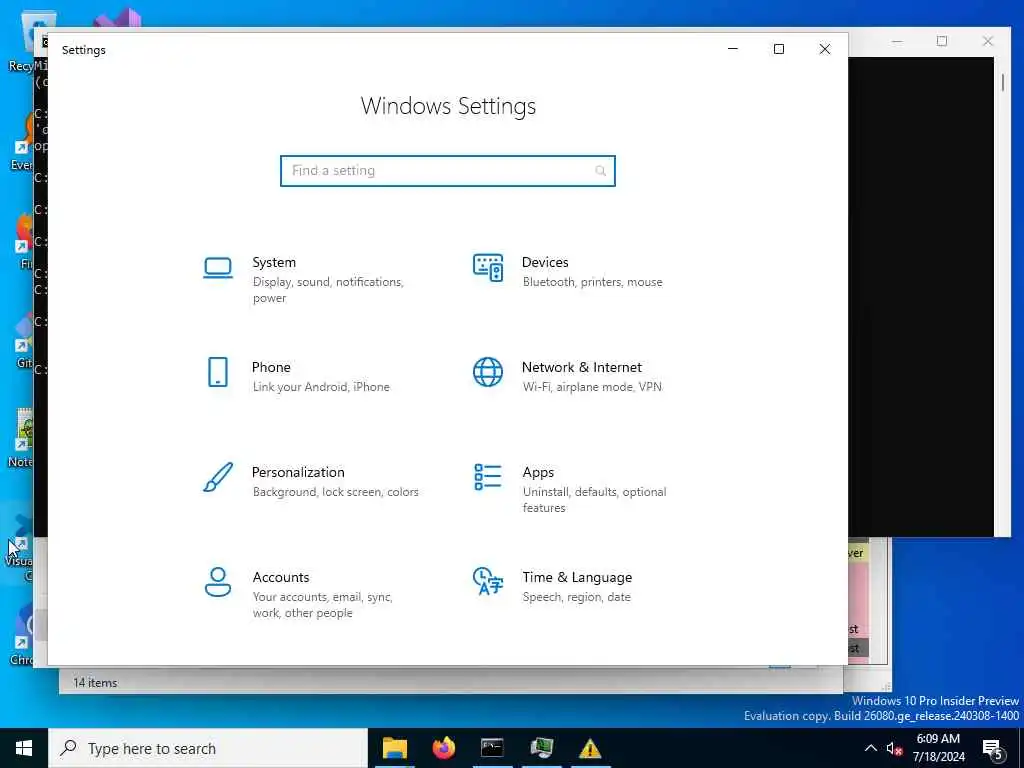Click the muted speaker volume icon

coord(894,748)
